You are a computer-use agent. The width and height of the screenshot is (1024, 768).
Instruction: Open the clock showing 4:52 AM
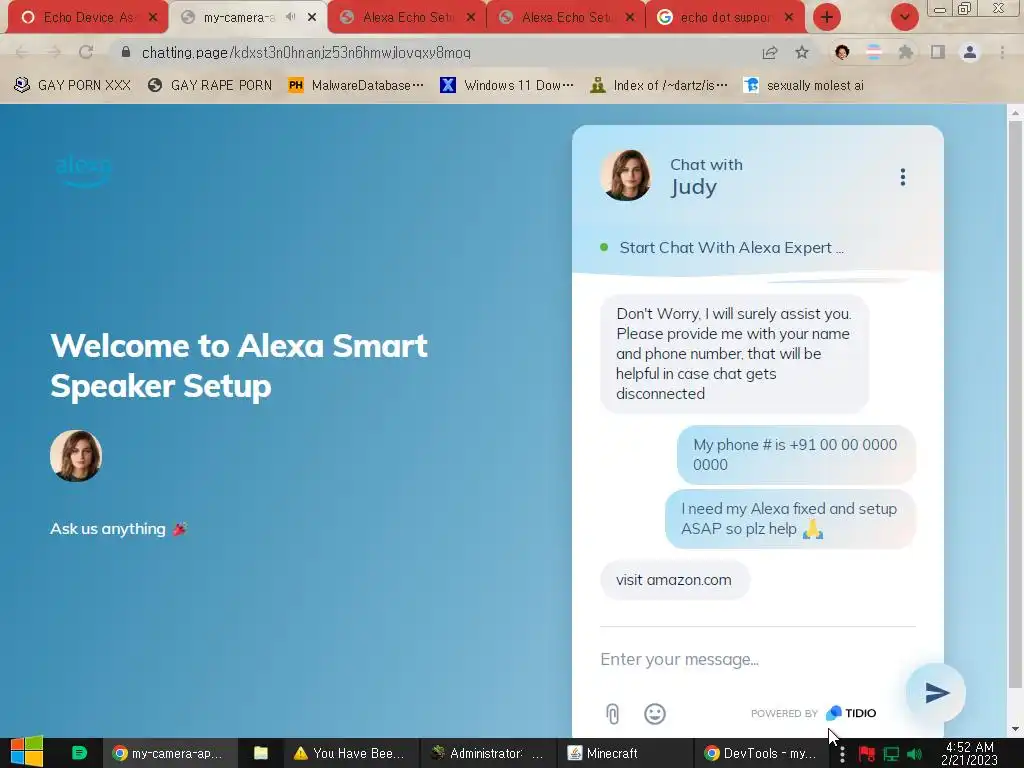[970, 754]
